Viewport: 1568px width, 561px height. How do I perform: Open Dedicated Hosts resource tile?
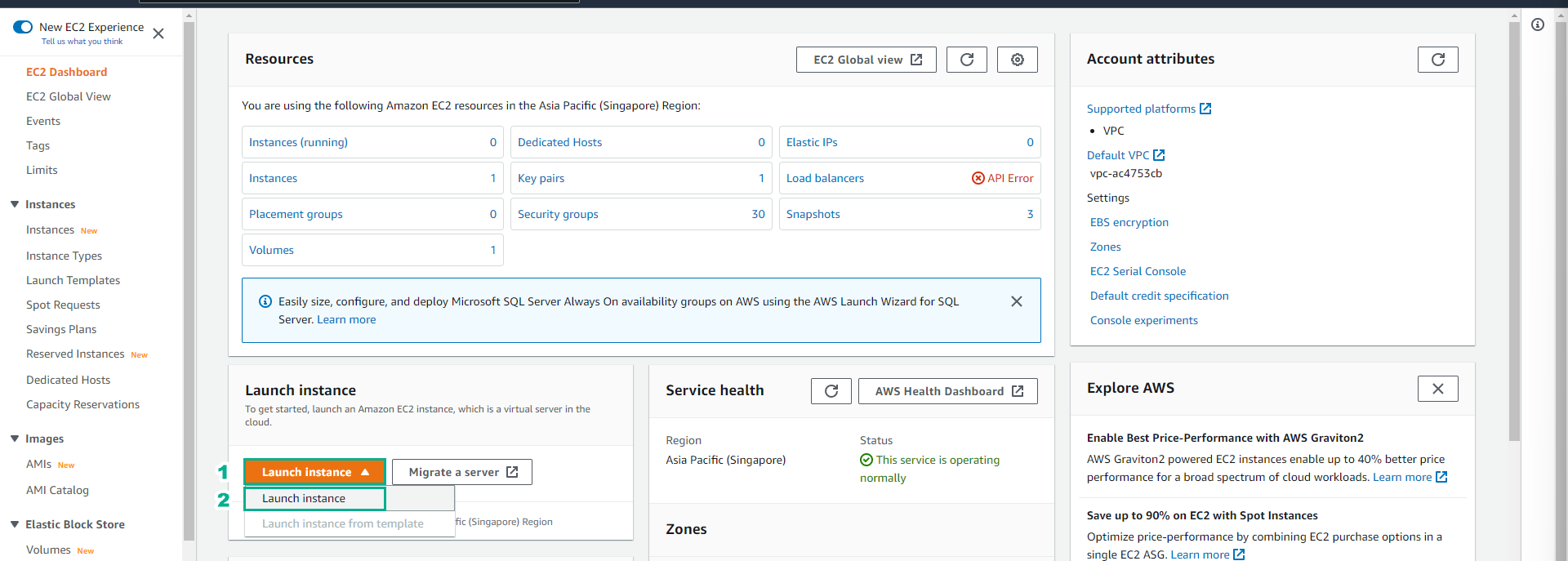[x=641, y=142]
